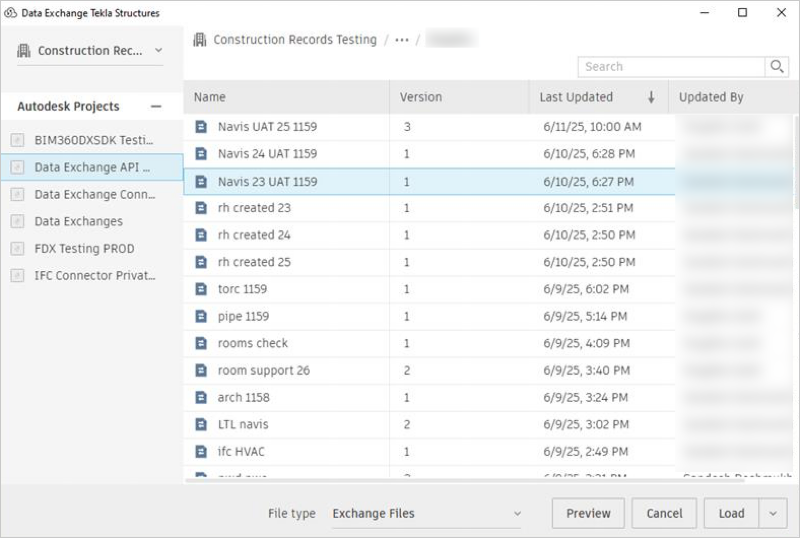Viewport: 800px width, 538px height.
Task: Select the LTL navis file name
Action: [x=243, y=424]
